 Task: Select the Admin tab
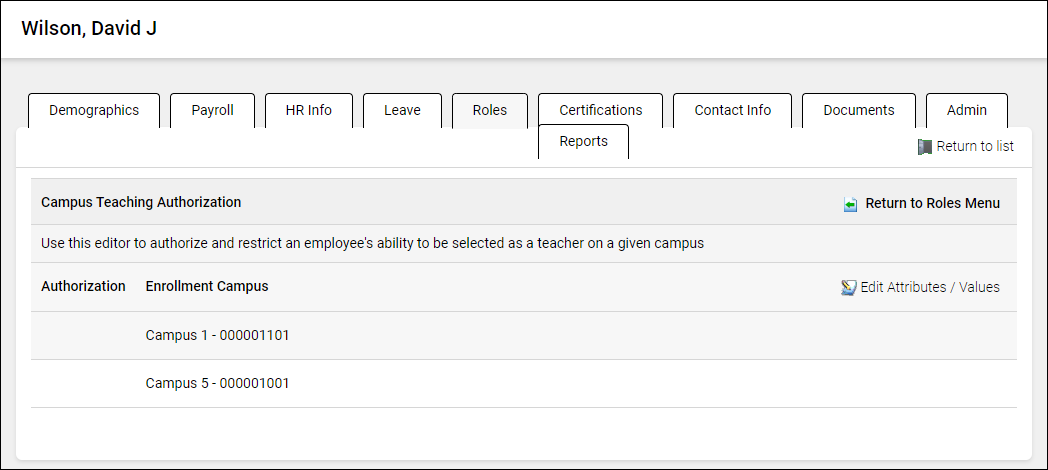(x=966, y=110)
